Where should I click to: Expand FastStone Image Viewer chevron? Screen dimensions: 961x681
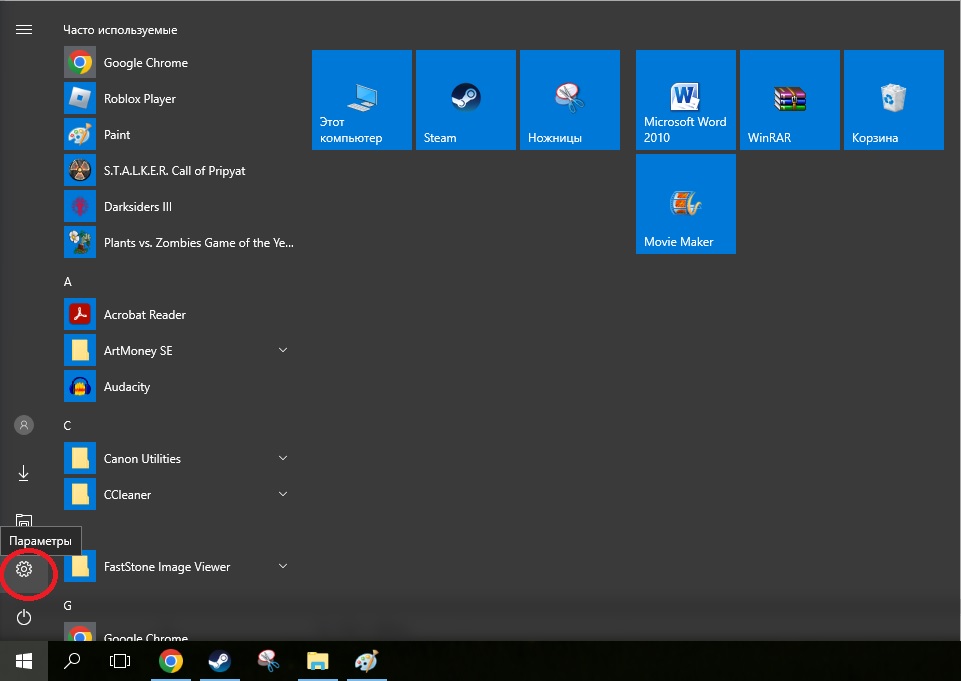click(283, 566)
